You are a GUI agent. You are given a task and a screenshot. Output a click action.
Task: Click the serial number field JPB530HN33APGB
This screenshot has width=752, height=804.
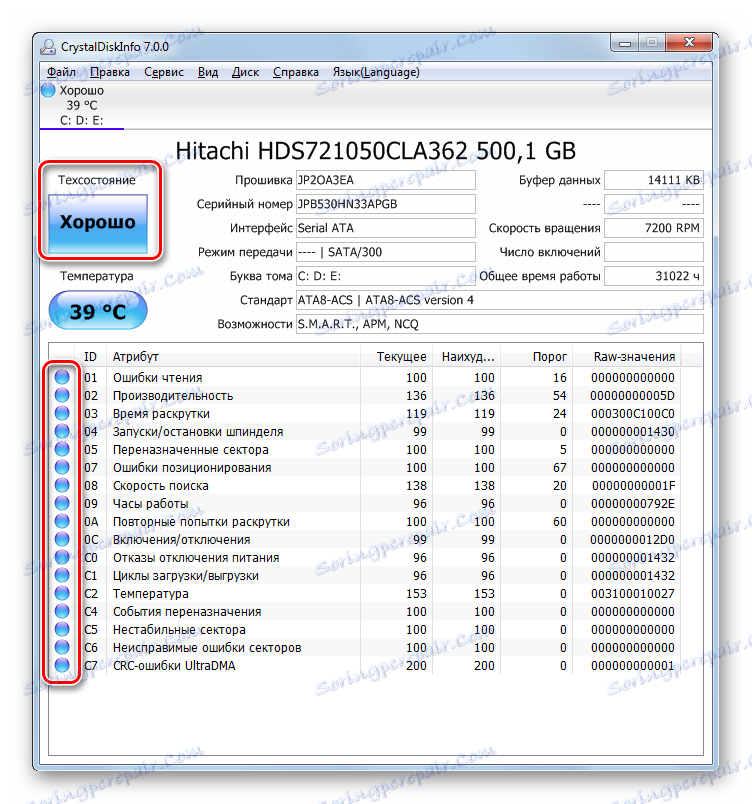(x=385, y=204)
